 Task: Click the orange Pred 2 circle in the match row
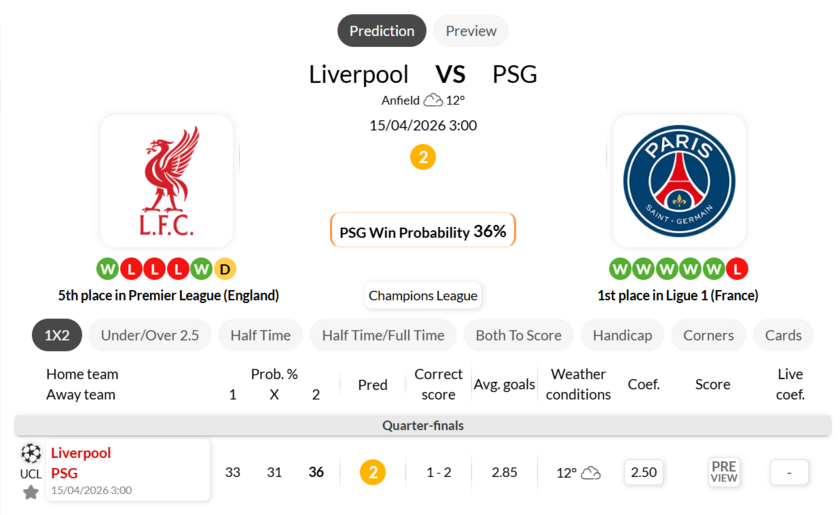click(372, 472)
